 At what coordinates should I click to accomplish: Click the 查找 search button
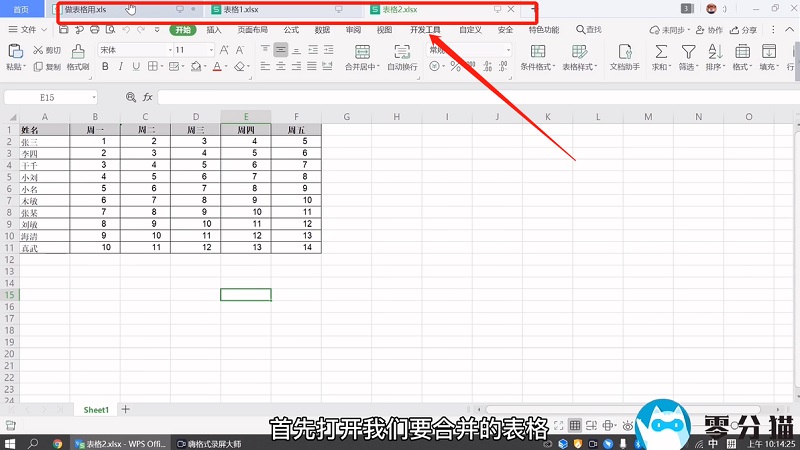(588, 30)
